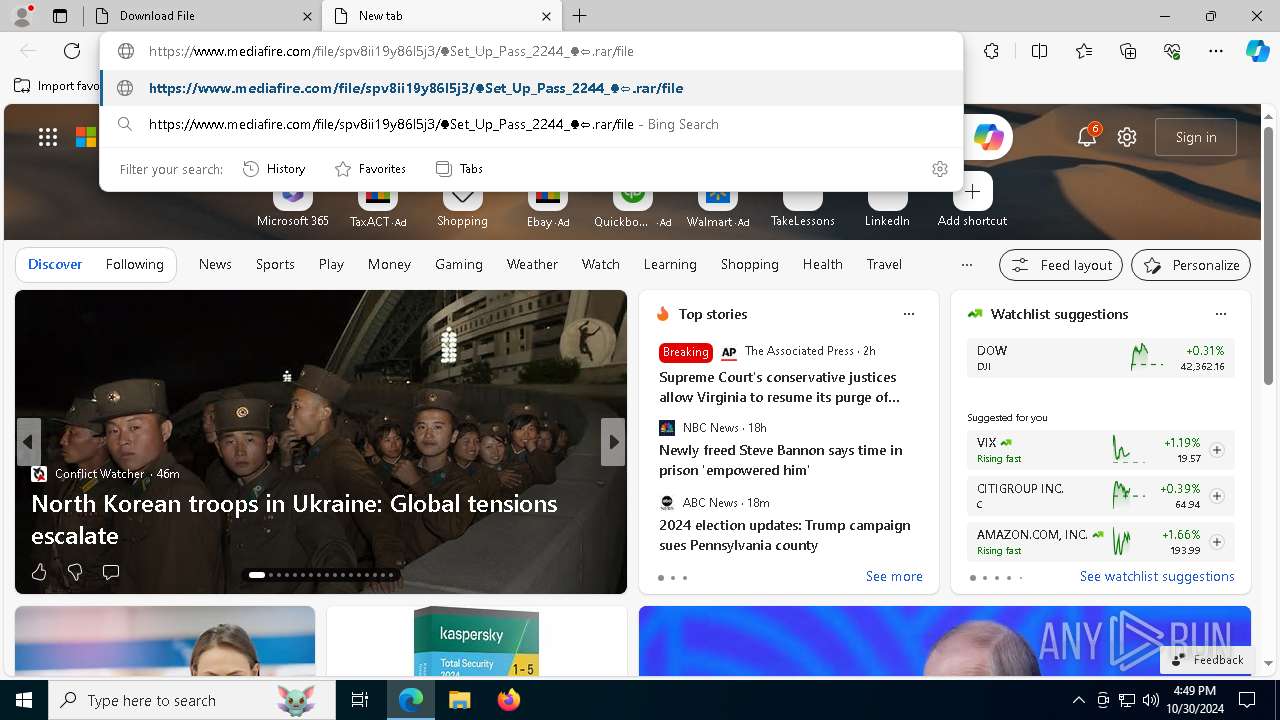Switch feed to Following

pyautogui.click(x=134, y=264)
